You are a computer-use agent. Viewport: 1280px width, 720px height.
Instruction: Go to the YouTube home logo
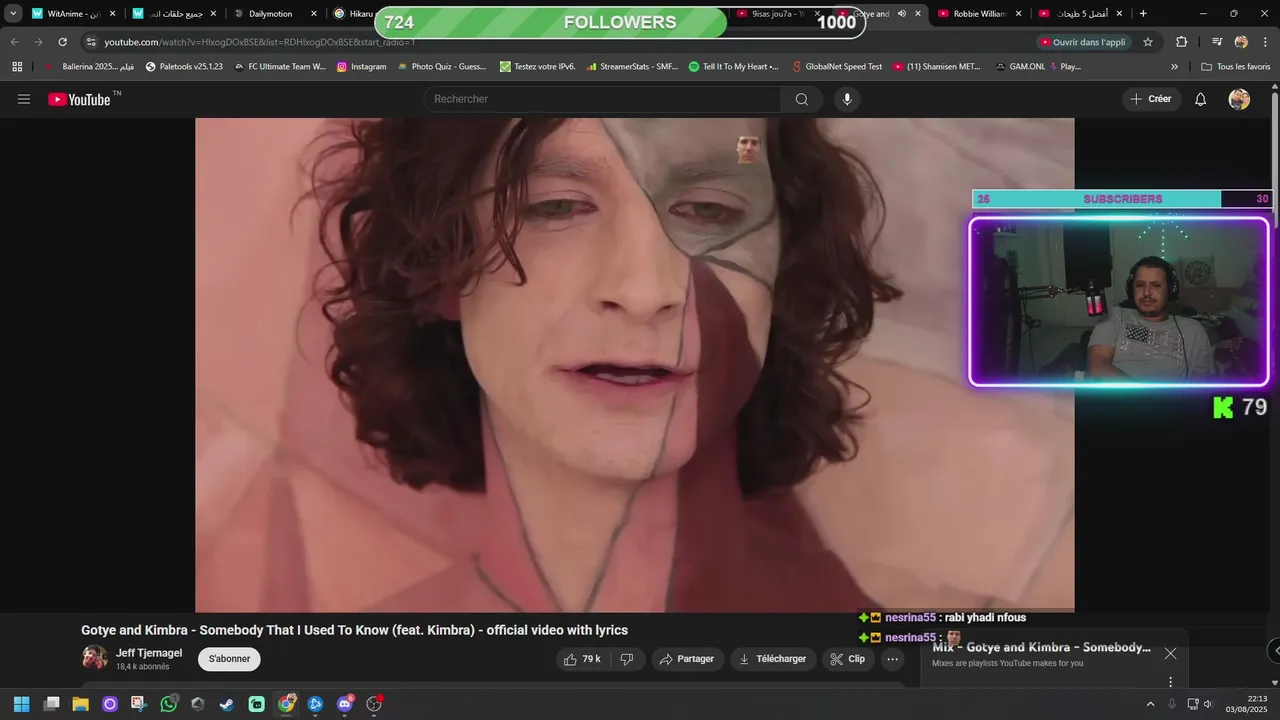tap(79, 99)
